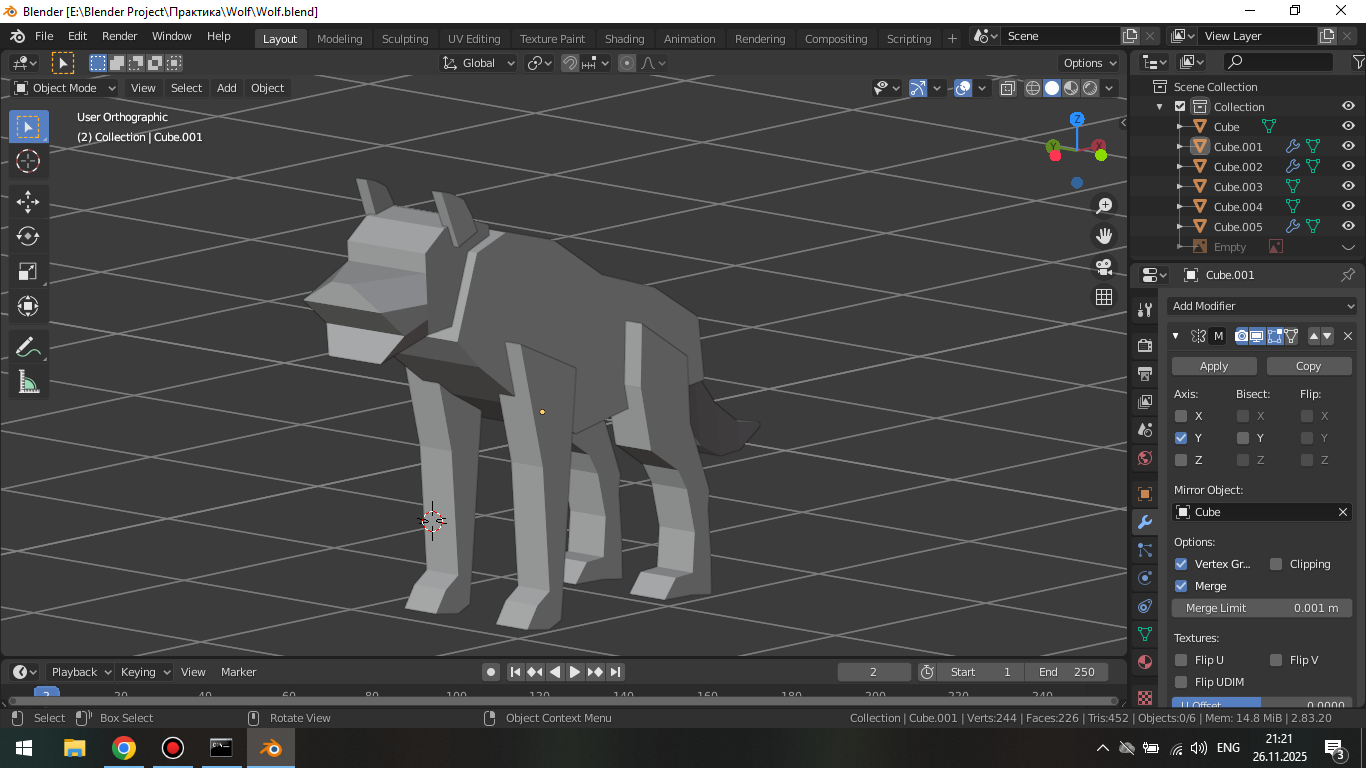Select the Cursor tool in toolbar

tap(28, 161)
